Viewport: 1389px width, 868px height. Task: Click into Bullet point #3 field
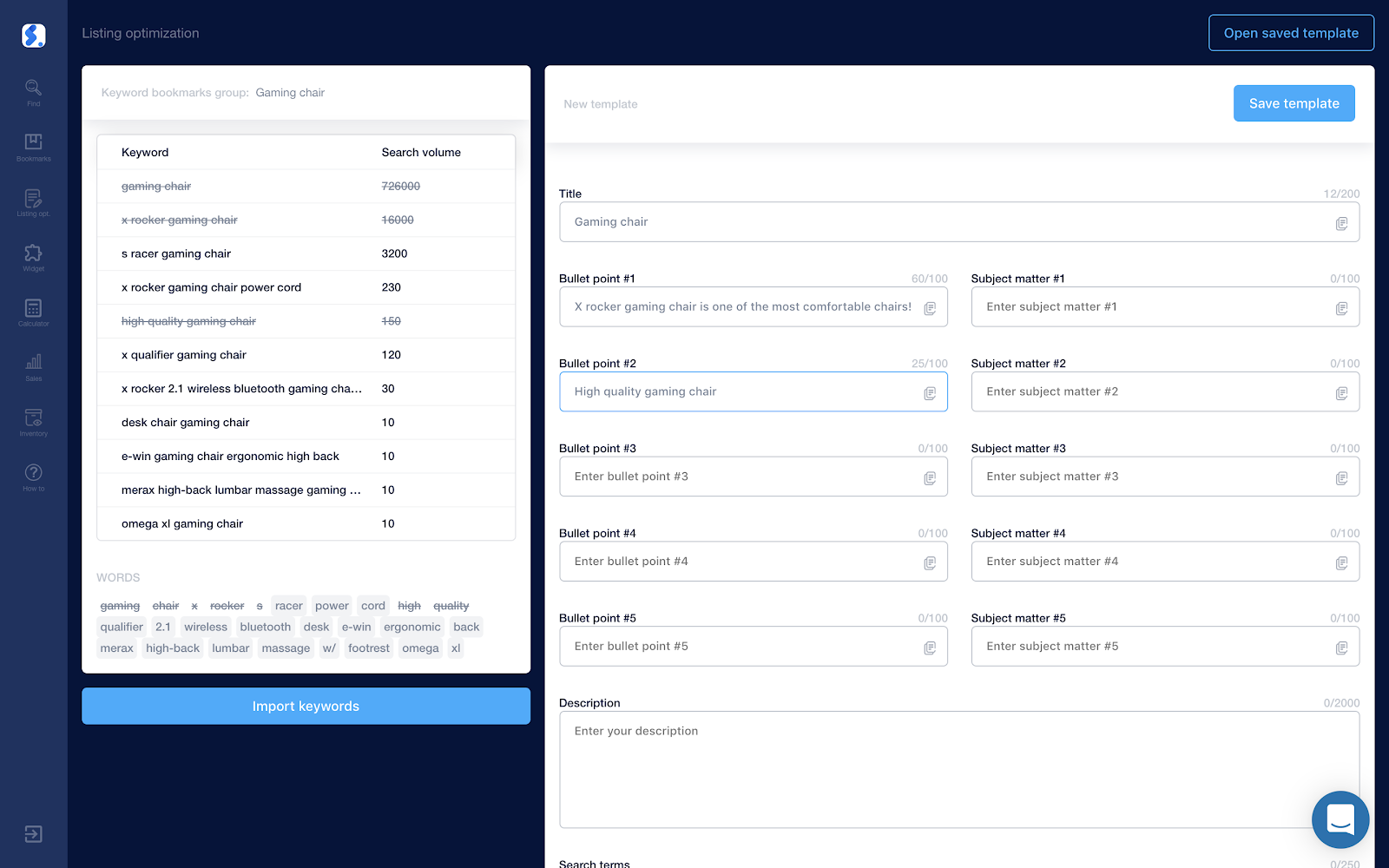click(754, 477)
